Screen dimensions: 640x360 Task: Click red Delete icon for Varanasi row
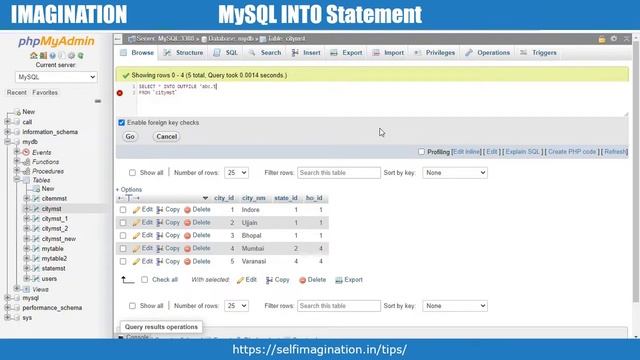coord(187,262)
